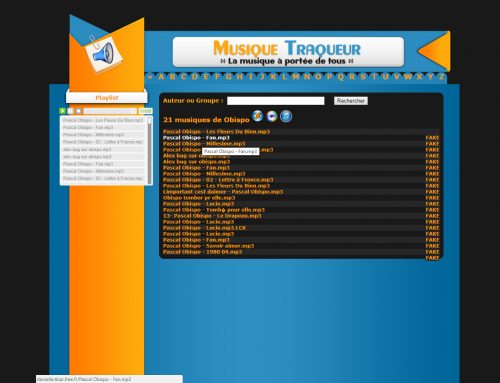
Task: Click the megaphone logo icon
Action: click(x=104, y=54)
